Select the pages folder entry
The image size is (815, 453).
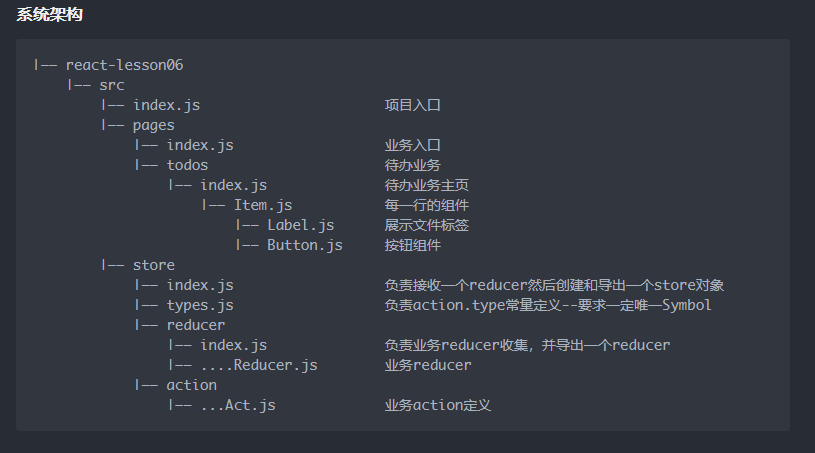153,125
